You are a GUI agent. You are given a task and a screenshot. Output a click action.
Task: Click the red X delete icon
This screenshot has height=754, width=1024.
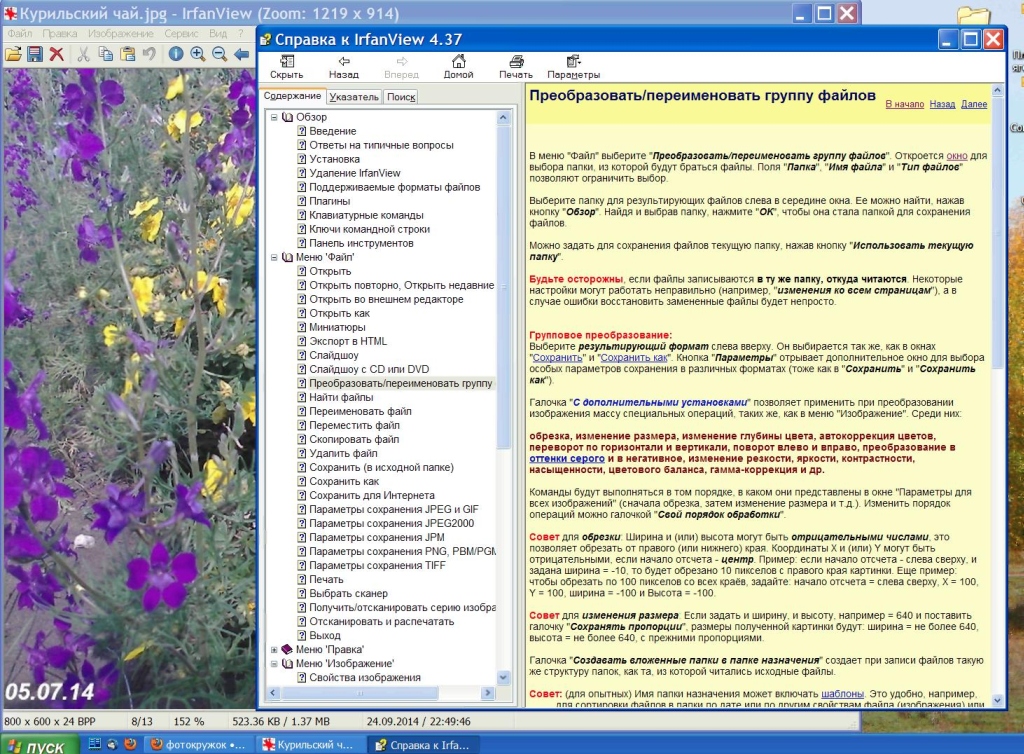point(57,54)
